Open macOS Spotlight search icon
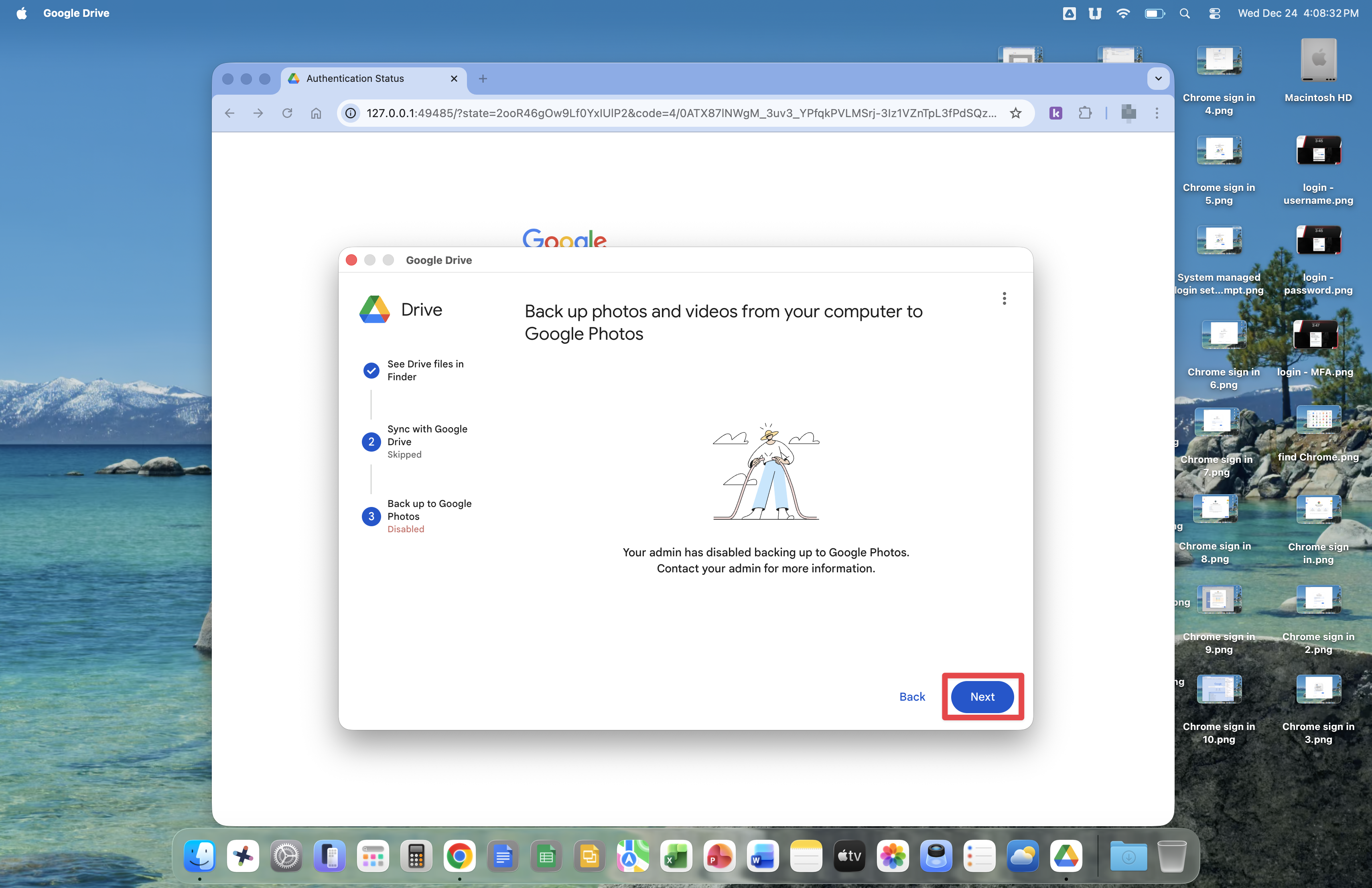The height and width of the screenshot is (888, 1372). tap(1185, 13)
